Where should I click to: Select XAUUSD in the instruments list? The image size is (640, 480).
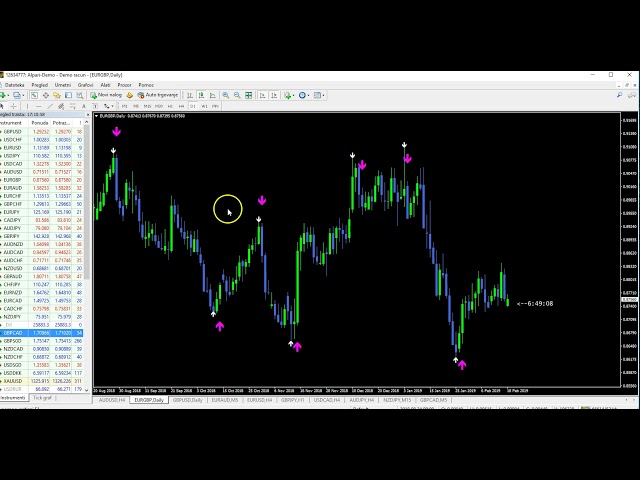13,380
